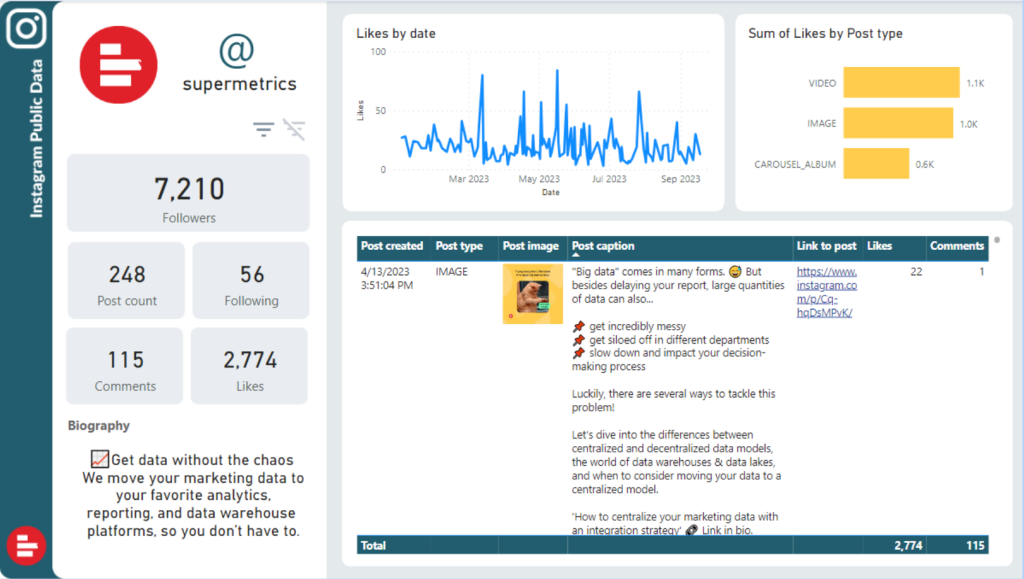Click the chart emoji in the Biography
Screen dimensions: 1024x579
click(x=99, y=460)
